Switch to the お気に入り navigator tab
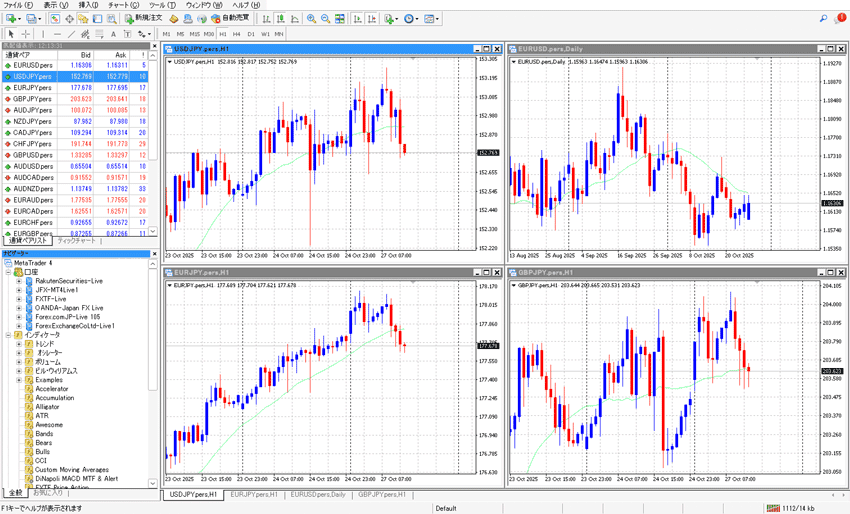Screen dimensions: 850x514 tap(48, 493)
